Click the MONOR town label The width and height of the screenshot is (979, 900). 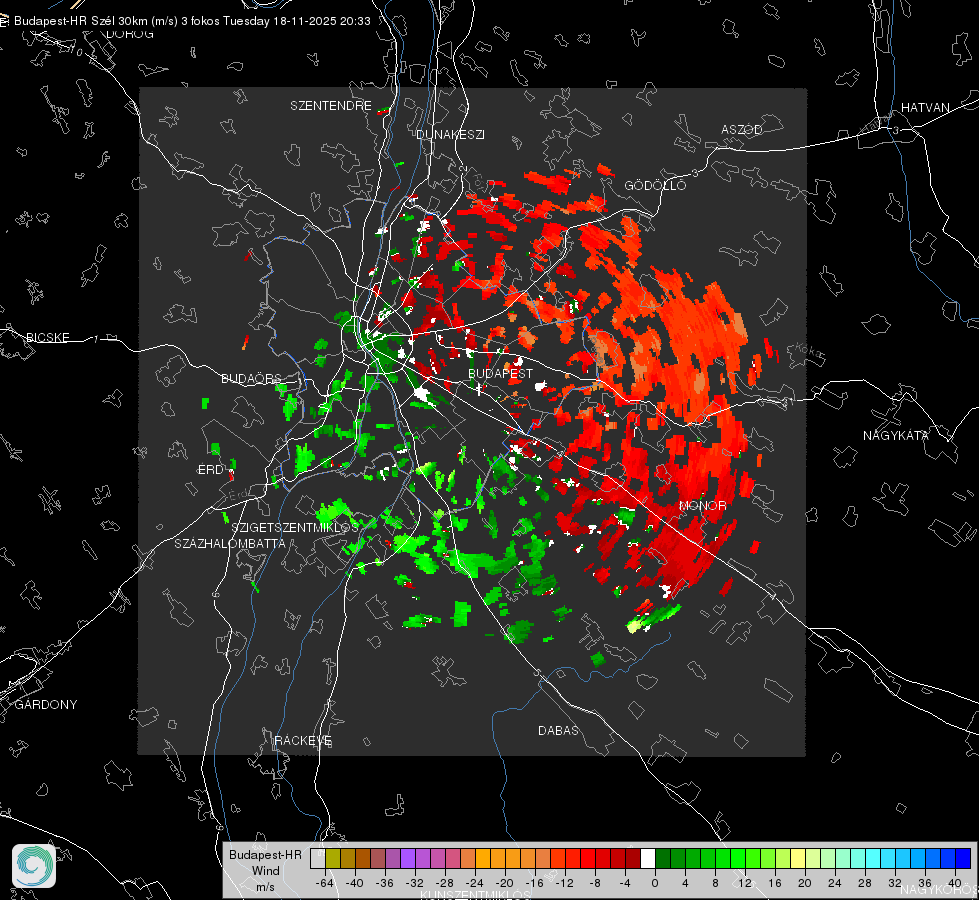pyautogui.click(x=702, y=506)
